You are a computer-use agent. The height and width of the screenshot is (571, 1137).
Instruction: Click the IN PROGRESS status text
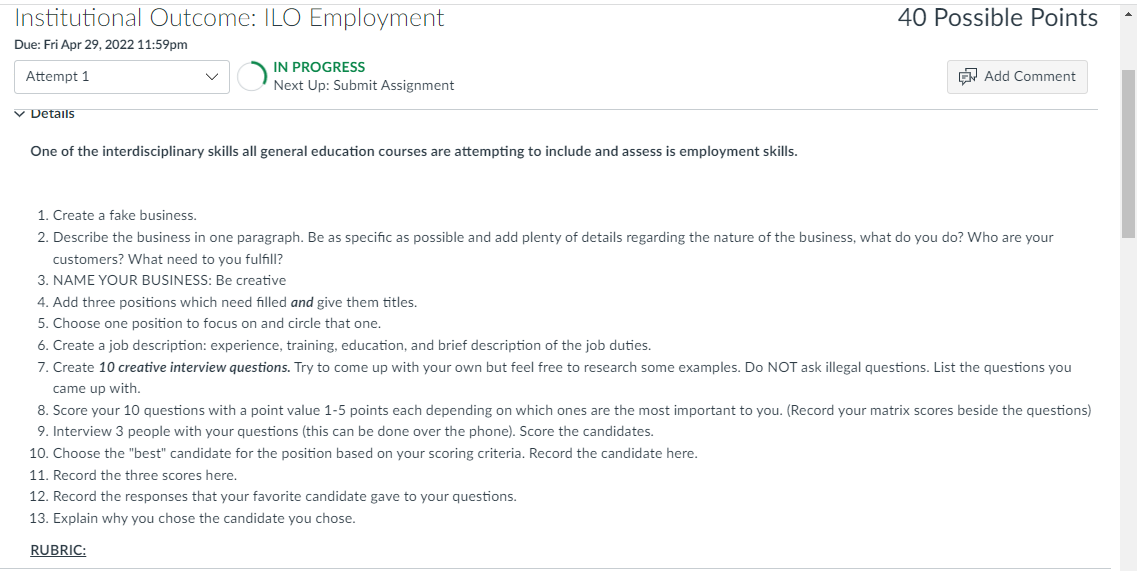(x=319, y=67)
